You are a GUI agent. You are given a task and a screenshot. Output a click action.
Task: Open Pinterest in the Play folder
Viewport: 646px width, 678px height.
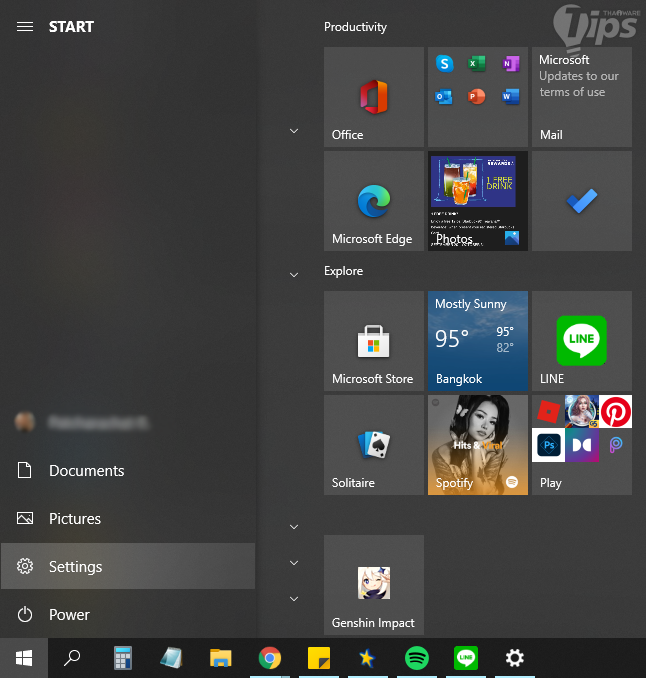[615, 411]
